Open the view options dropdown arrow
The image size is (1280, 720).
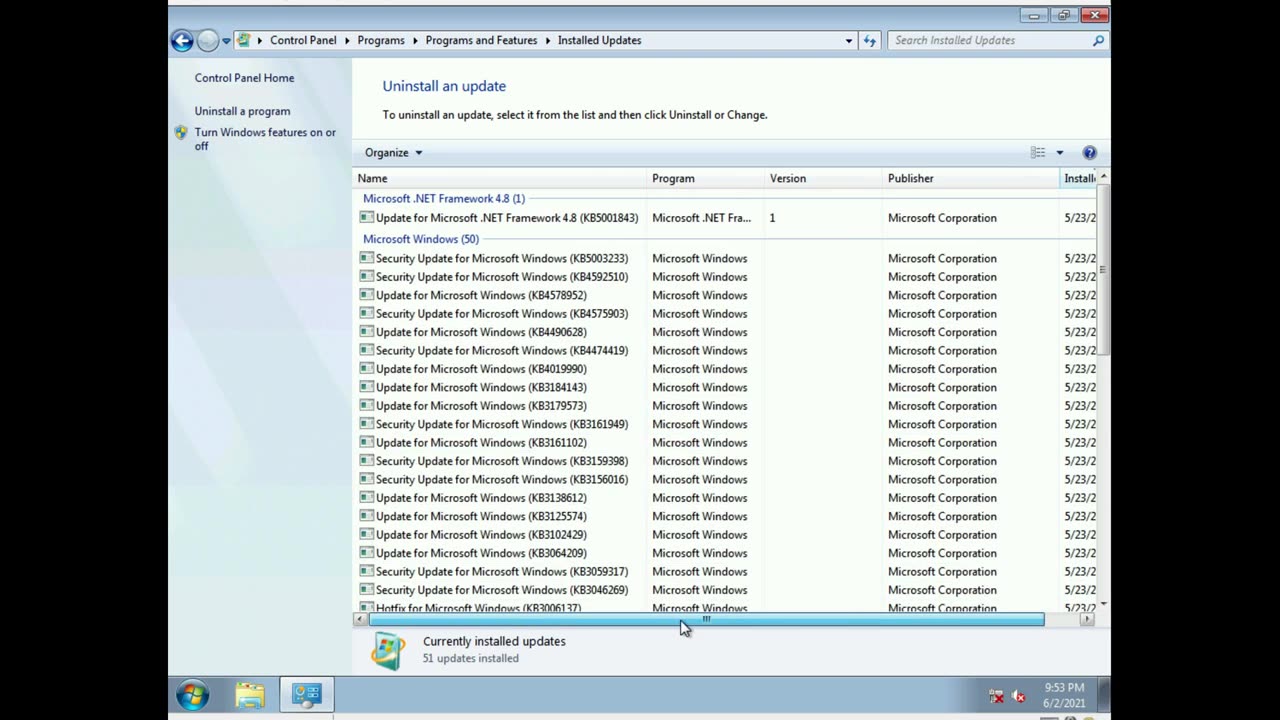pos(1059,153)
